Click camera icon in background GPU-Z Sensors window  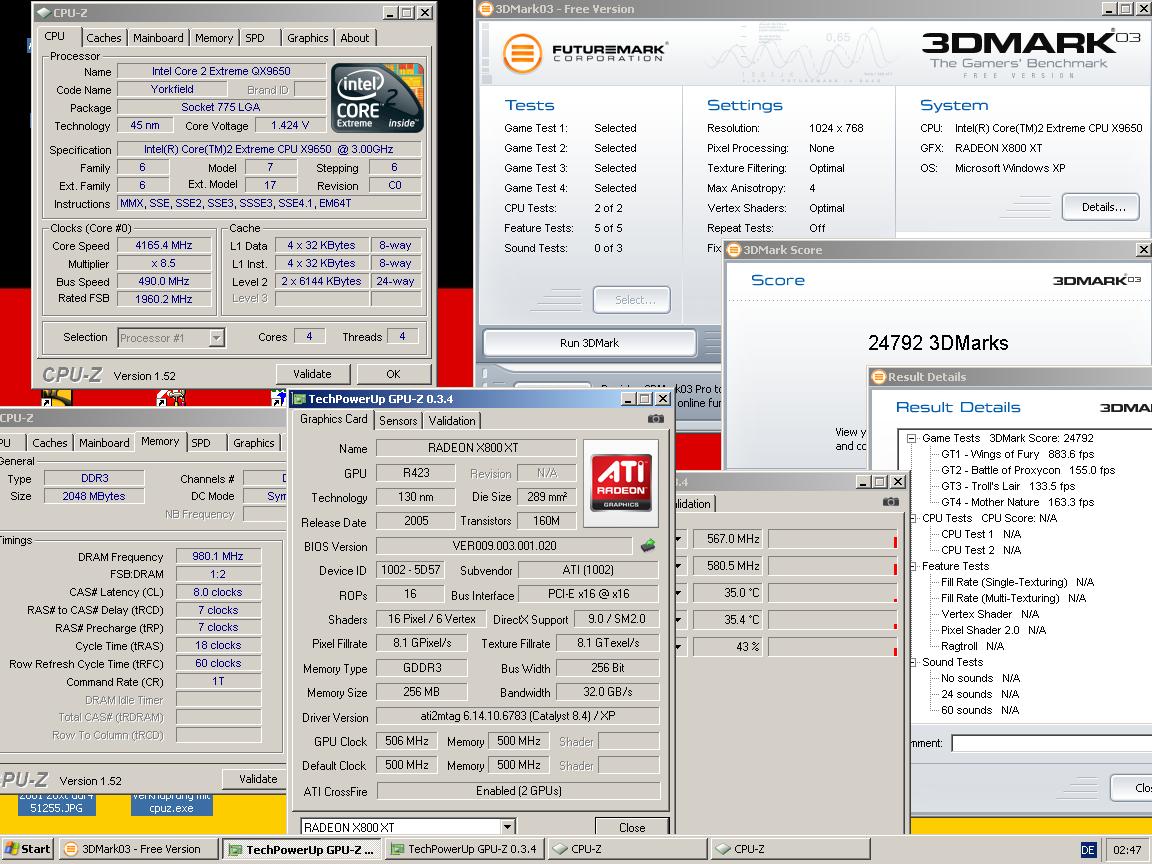890,502
